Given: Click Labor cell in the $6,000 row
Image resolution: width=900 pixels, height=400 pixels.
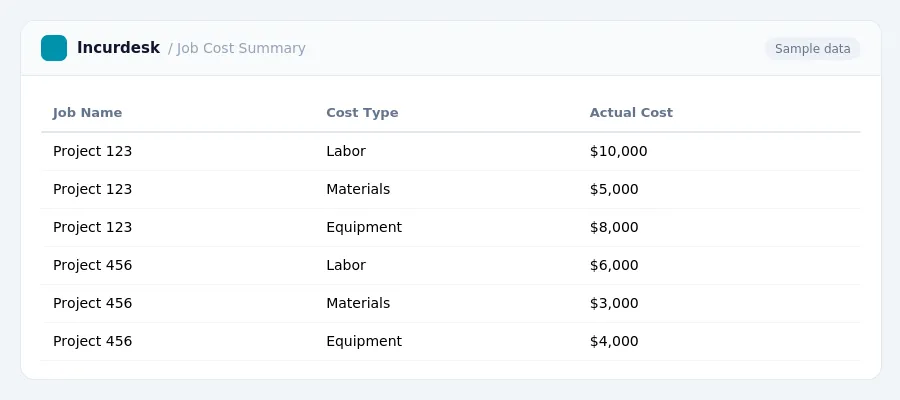Looking at the screenshot, I should [x=346, y=265].
